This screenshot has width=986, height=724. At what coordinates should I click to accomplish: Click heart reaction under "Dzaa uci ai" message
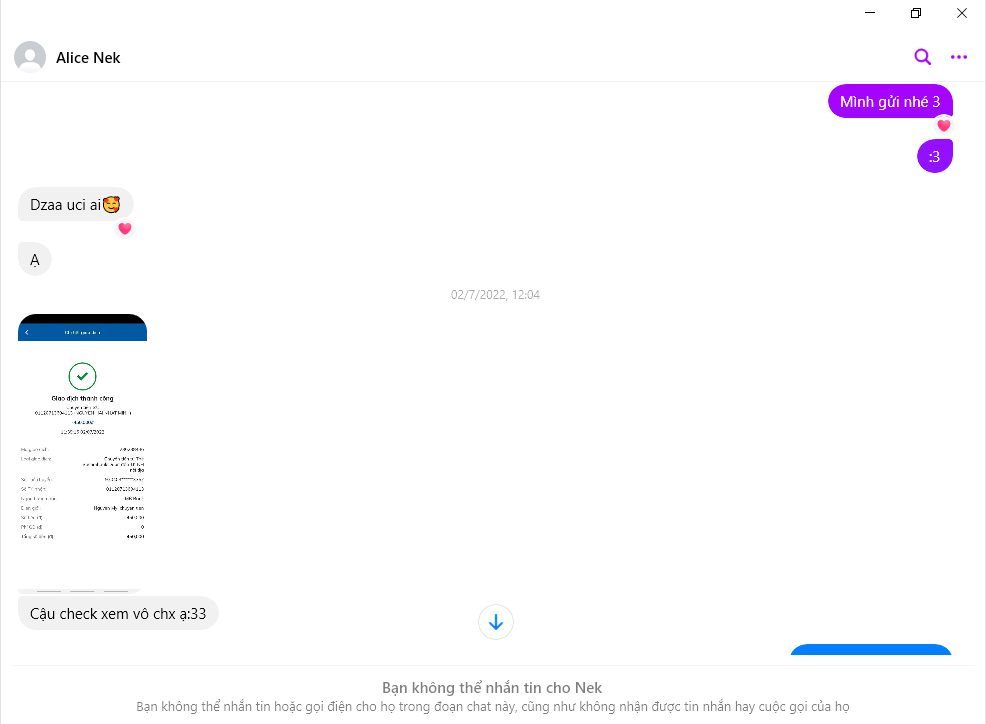(125, 228)
